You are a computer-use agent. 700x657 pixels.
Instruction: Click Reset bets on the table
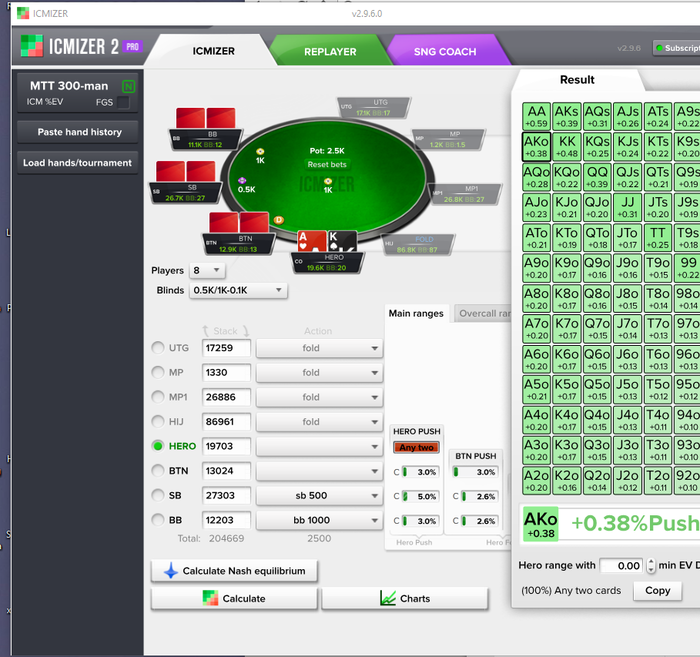(327, 165)
